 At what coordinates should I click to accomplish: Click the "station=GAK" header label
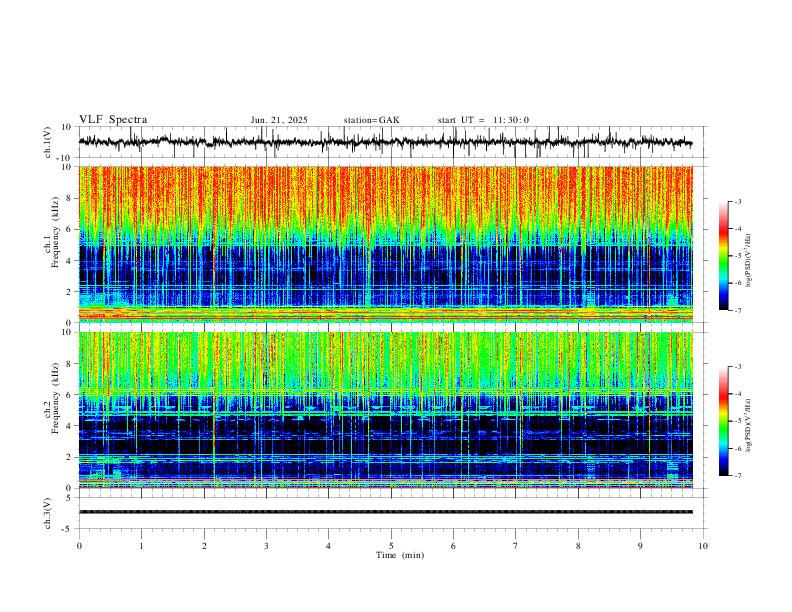371,120
